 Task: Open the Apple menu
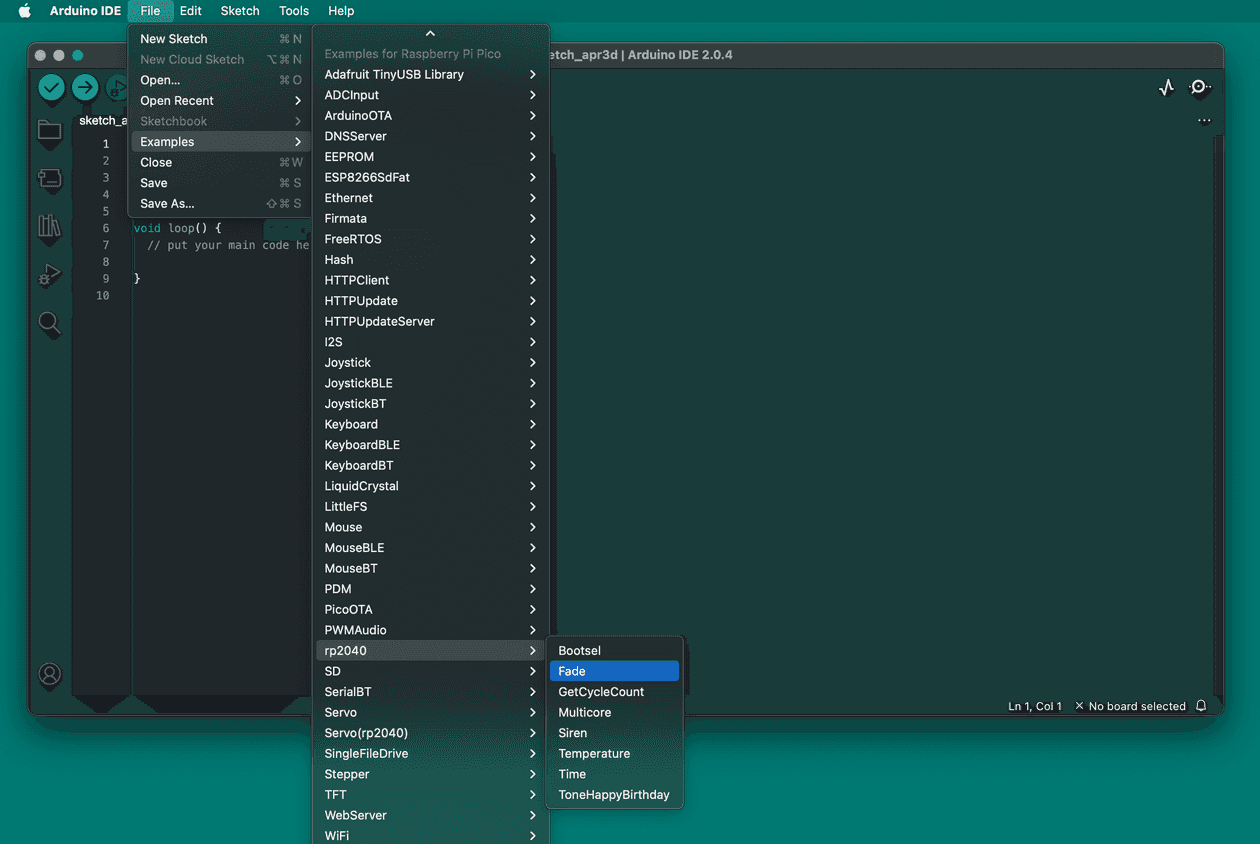25,11
